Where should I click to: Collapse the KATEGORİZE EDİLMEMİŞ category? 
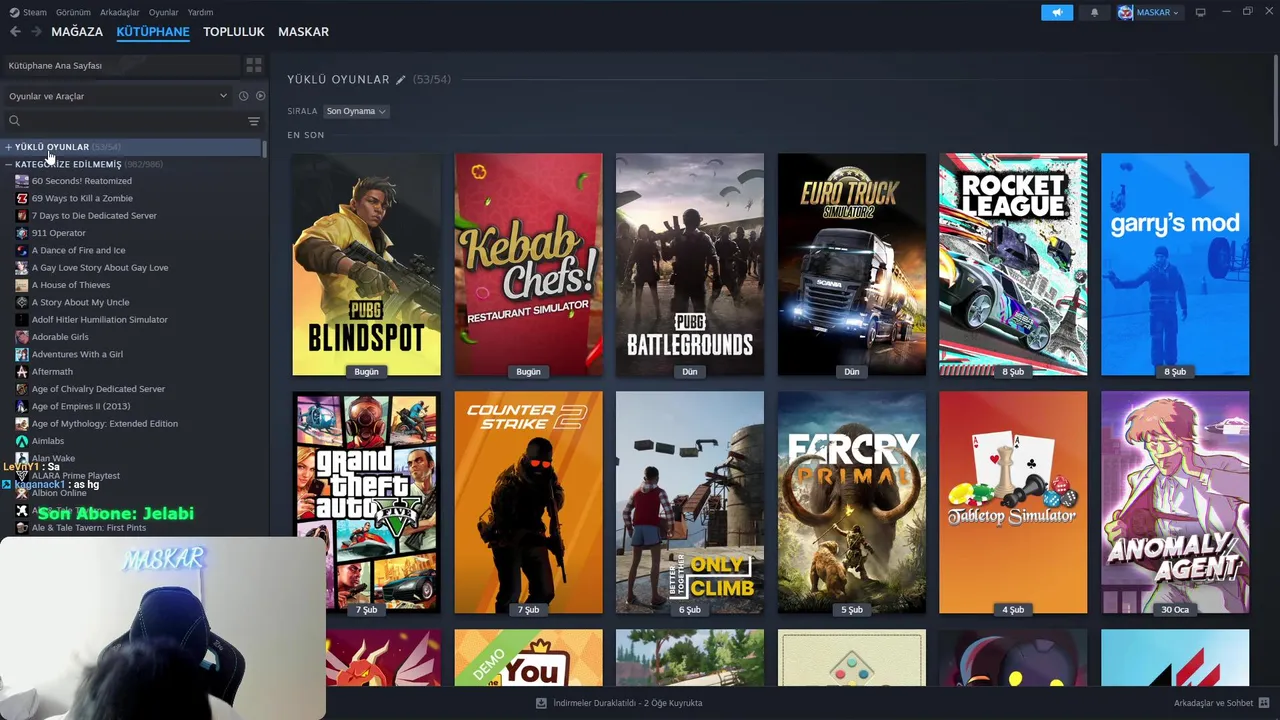[x=8, y=164]
